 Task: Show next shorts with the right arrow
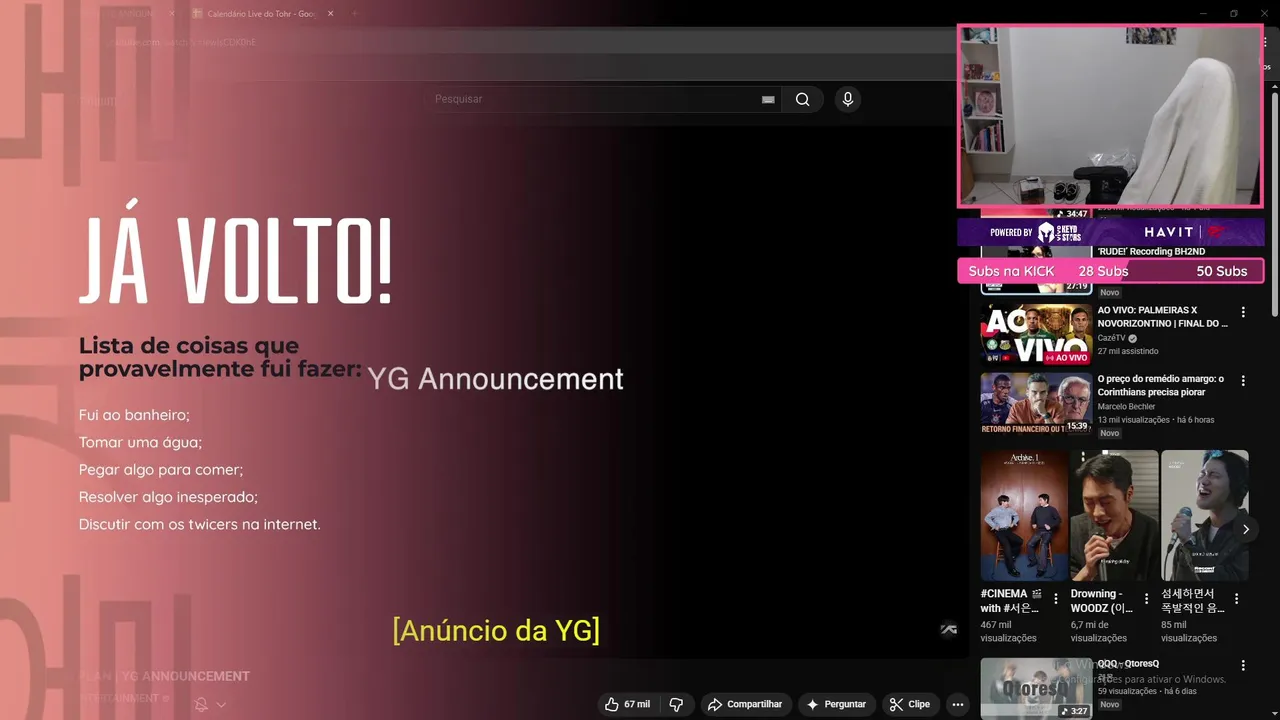click(1245, 529)
